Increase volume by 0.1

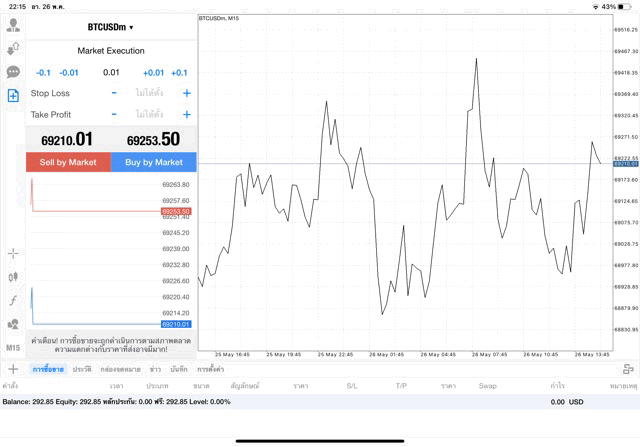point(179,73)
